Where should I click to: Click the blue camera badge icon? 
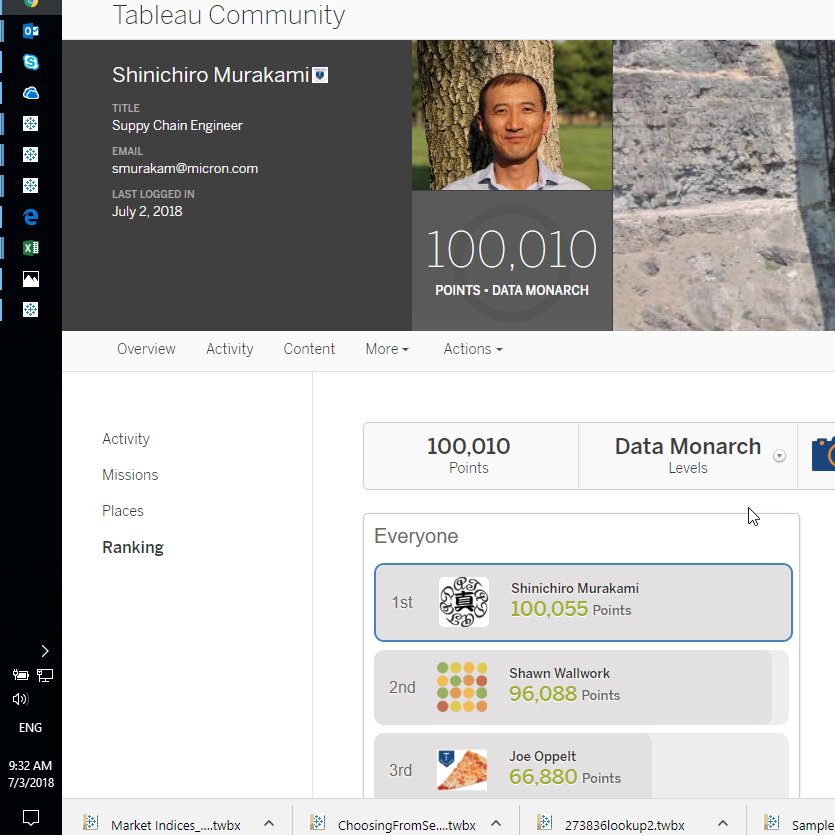click(823, 454)
